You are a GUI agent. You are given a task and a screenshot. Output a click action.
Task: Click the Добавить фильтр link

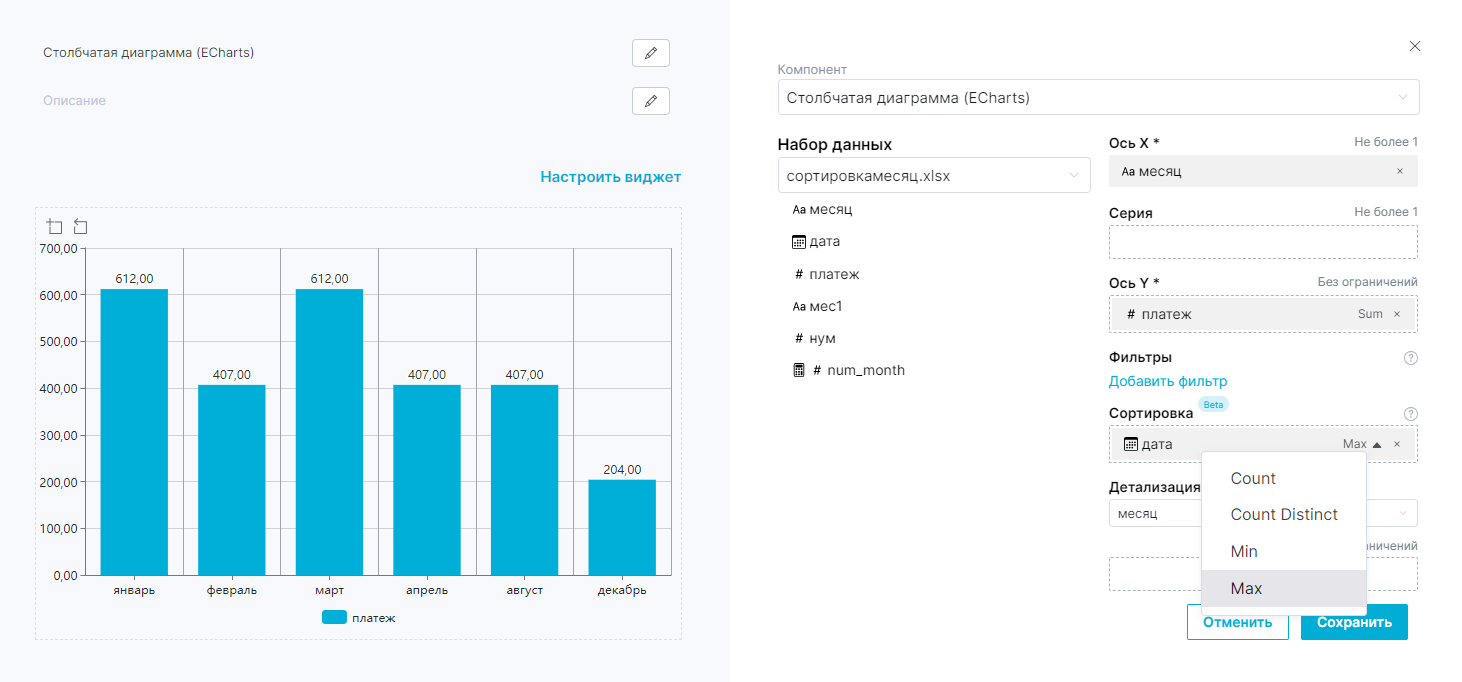click(1168, 381)
